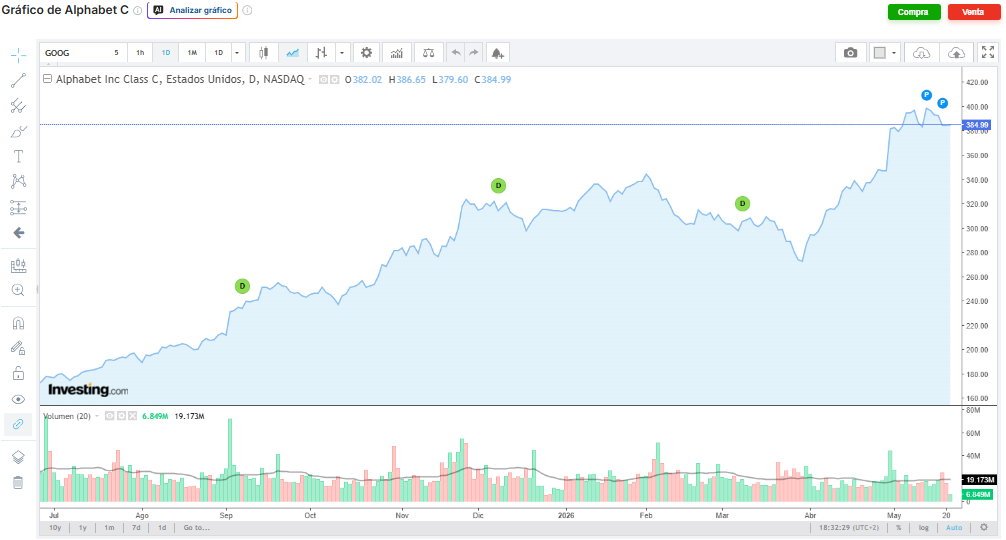This screenshot has height=540, width=1006.
Task: Set date range to 1m
Action: coord(109,528)
